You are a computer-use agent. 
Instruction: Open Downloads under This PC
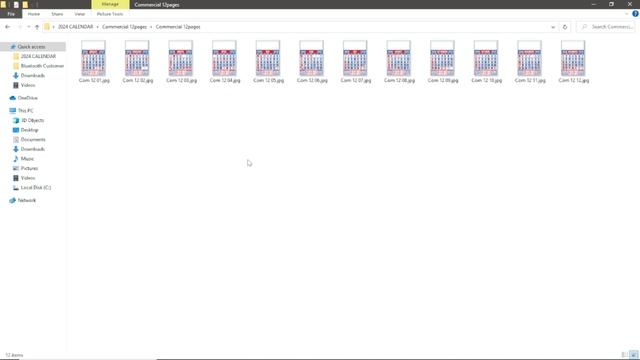tap(33, 149)
